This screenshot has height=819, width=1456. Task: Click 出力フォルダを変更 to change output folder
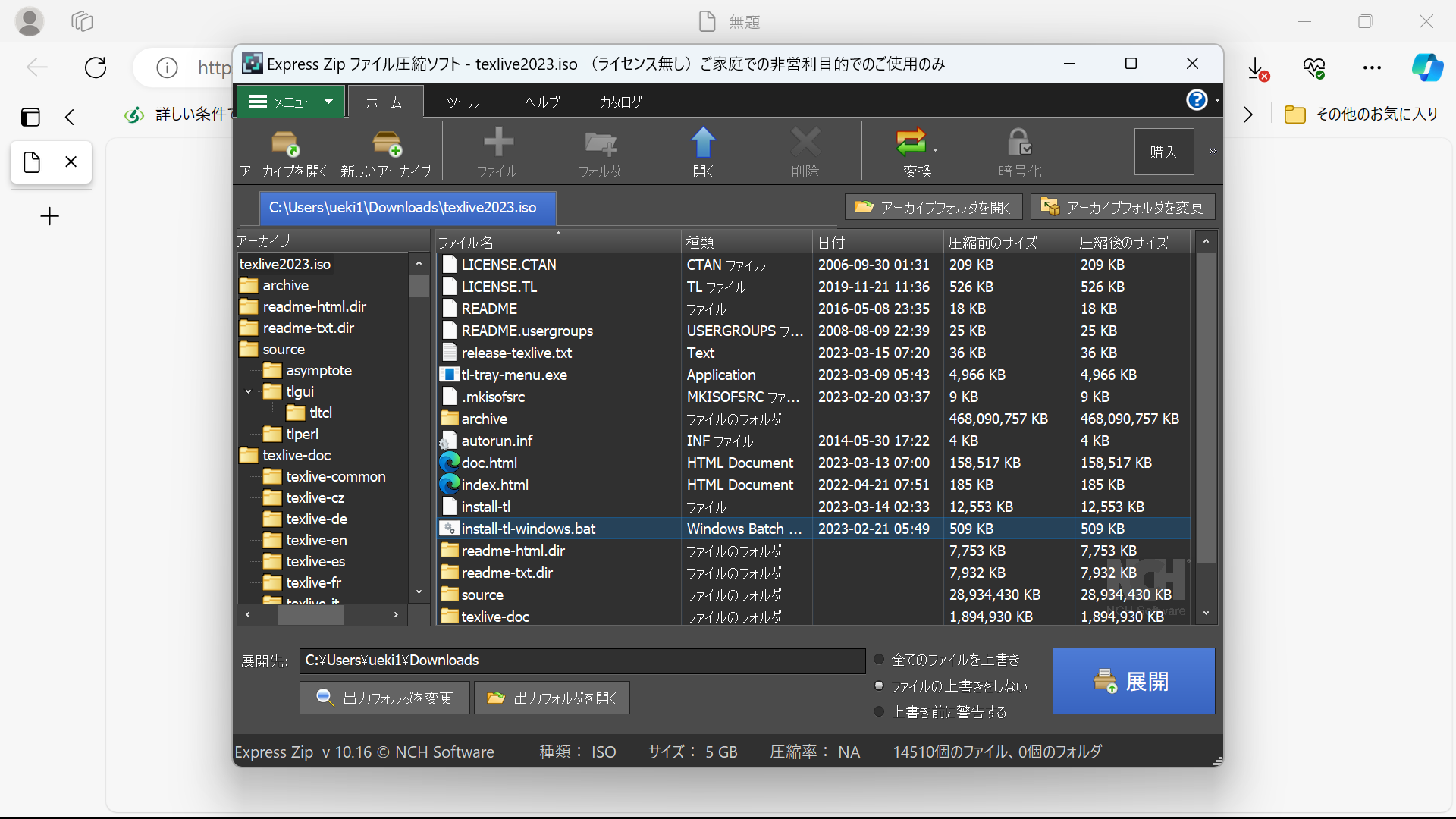point(384,697)
